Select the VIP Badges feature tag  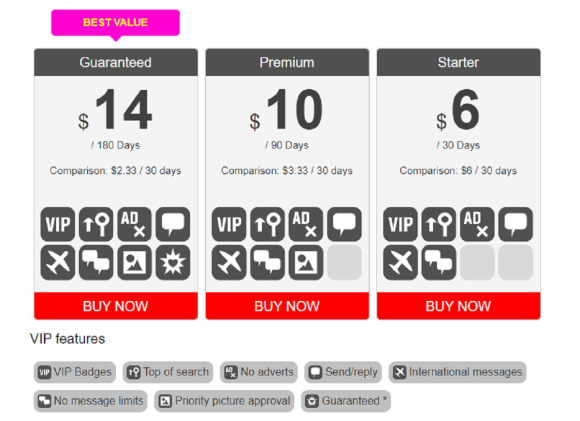[75, 372]
